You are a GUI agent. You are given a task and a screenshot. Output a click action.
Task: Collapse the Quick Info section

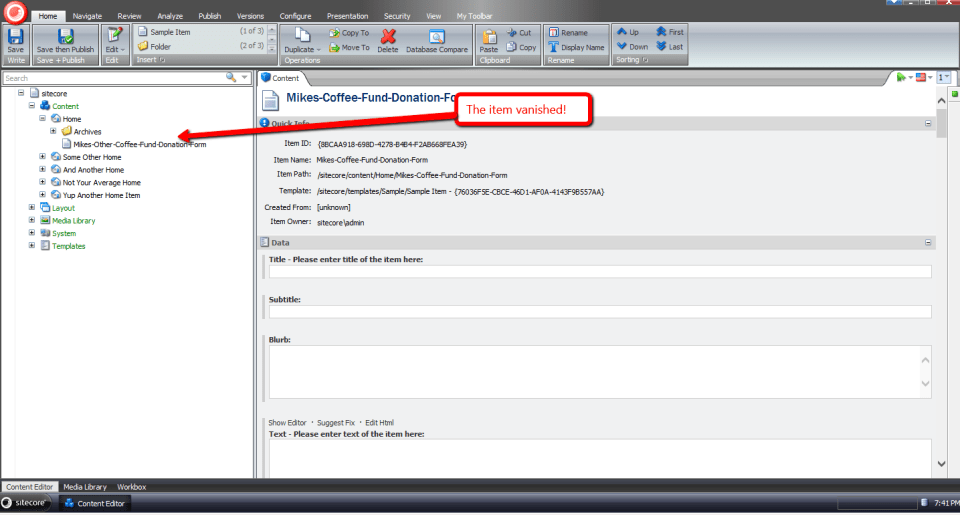(x=928, y=123)
